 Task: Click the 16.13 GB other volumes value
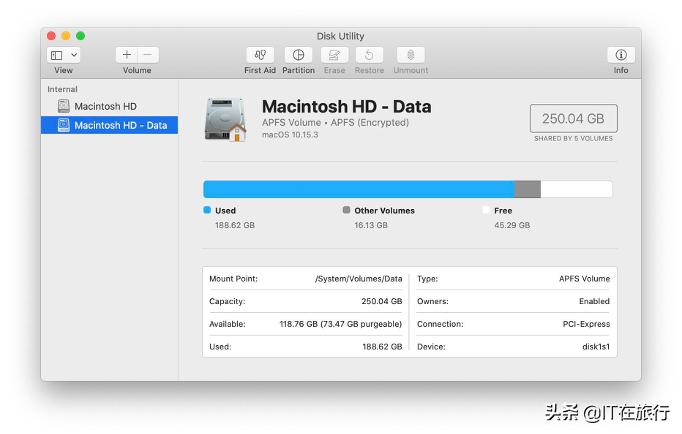(371, 225)
